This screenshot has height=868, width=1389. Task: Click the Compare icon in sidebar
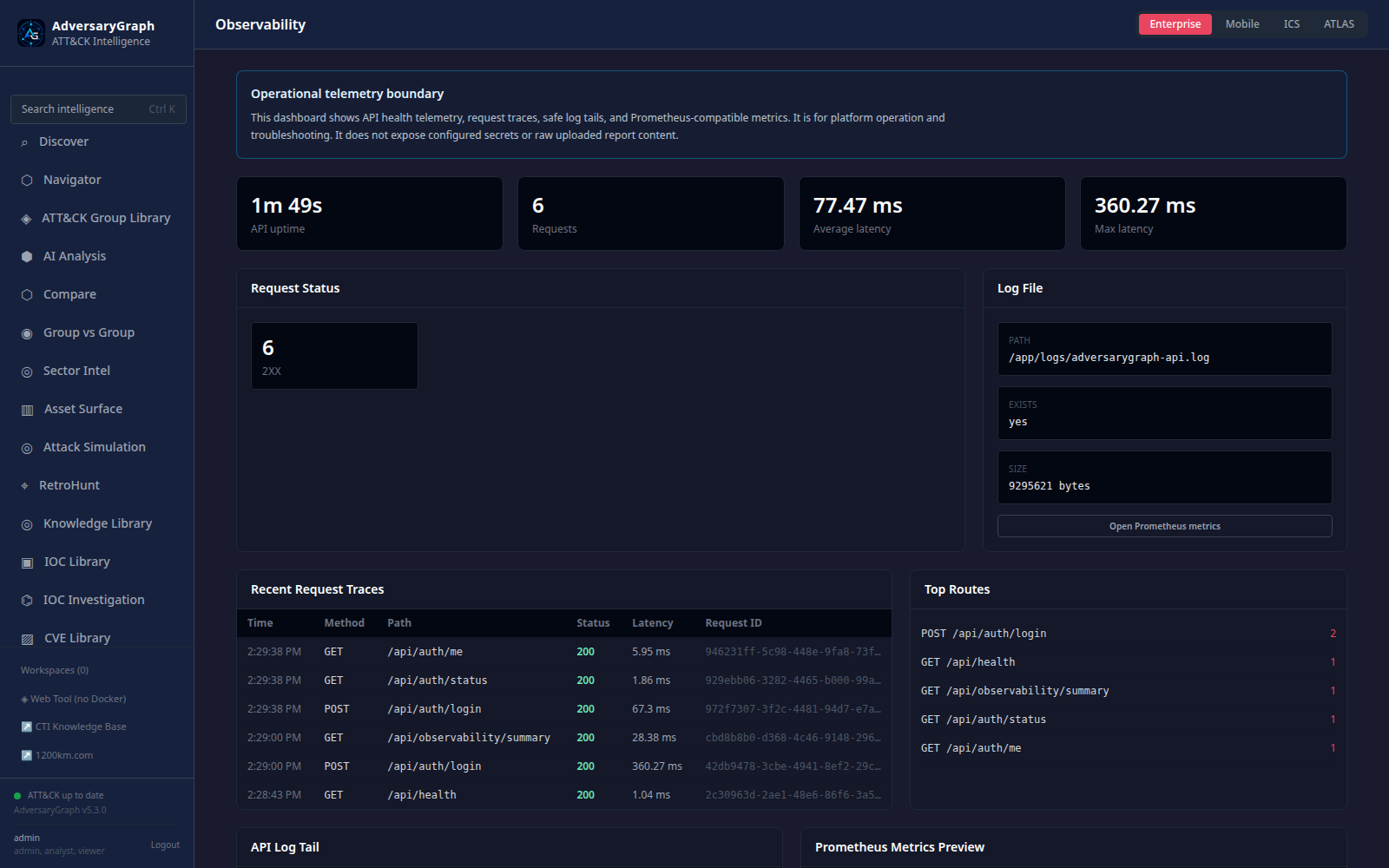[27, 295]
